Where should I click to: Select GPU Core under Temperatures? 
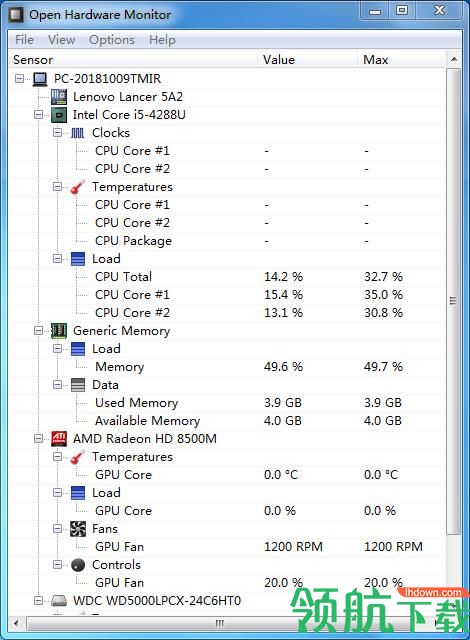(x=227, y=475)
